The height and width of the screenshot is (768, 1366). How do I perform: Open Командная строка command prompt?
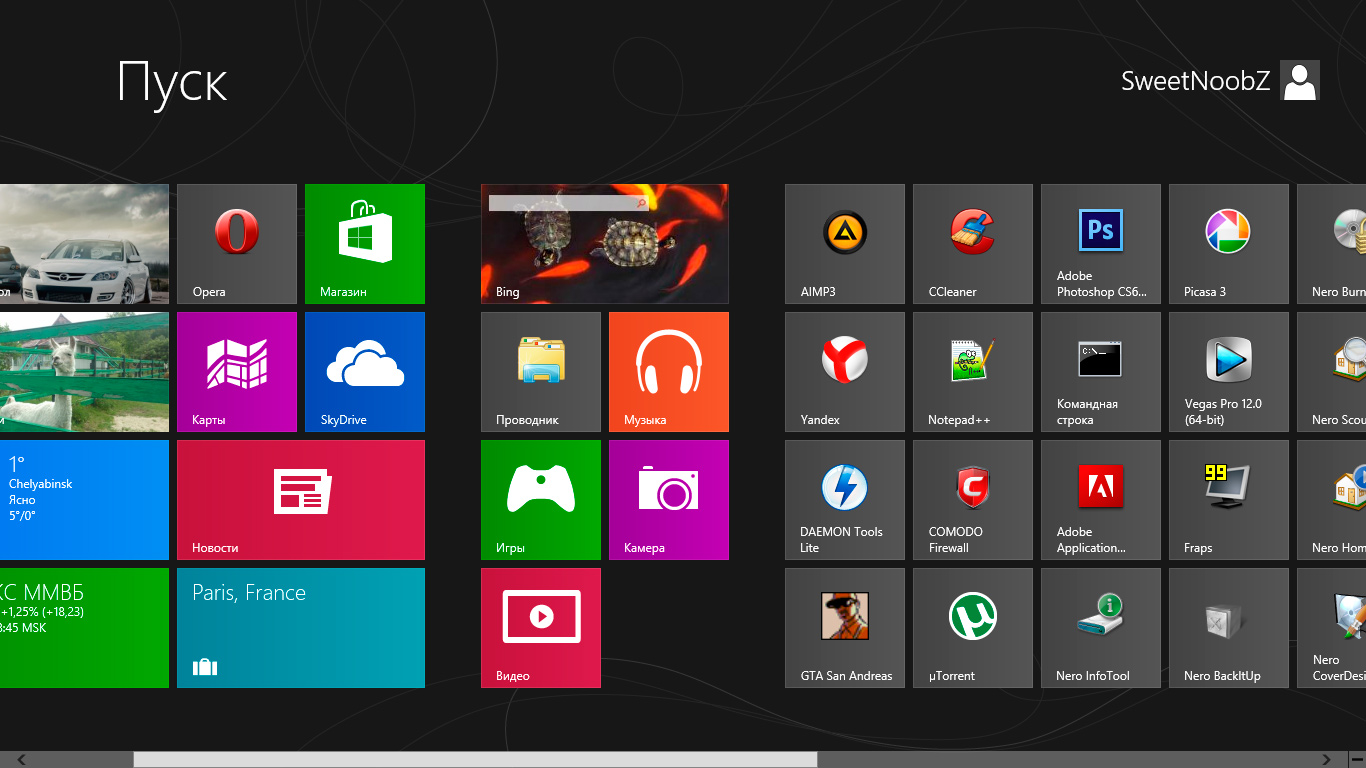[x=1101, y=372]
